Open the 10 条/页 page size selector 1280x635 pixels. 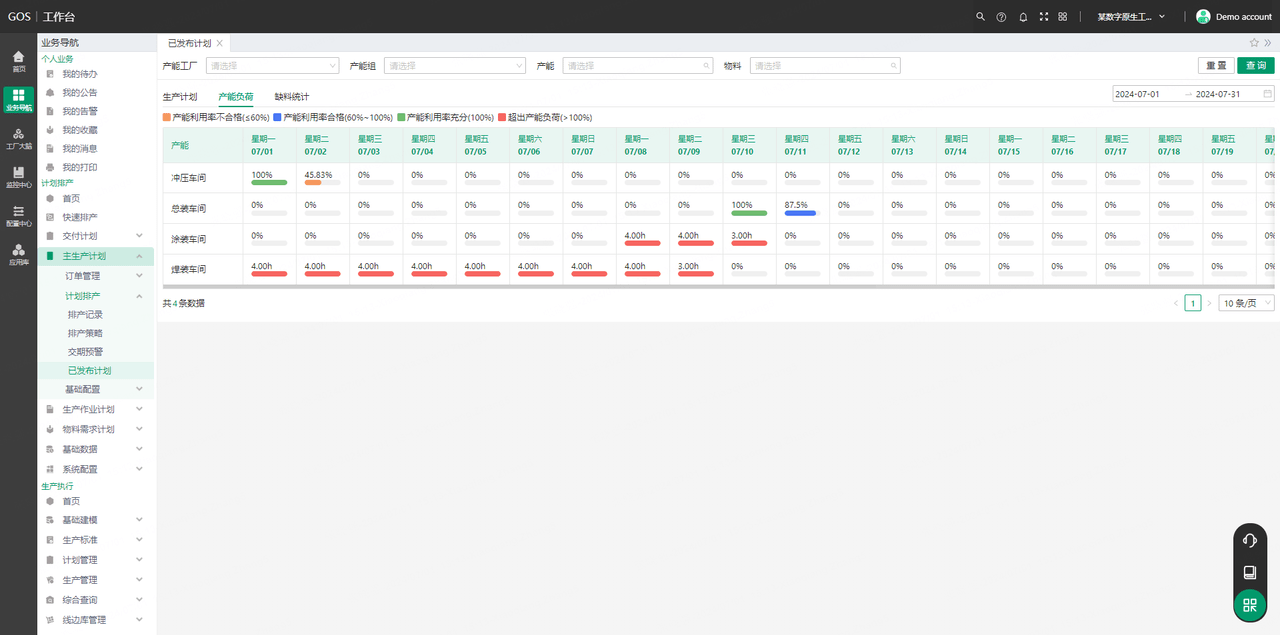tap(1246, 303)
